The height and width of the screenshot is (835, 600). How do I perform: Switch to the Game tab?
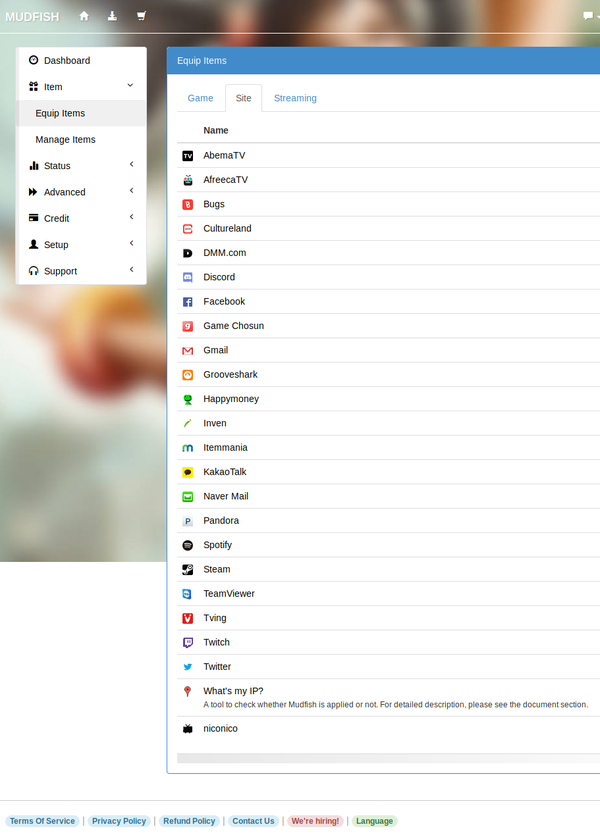click(x=200, y=99)
